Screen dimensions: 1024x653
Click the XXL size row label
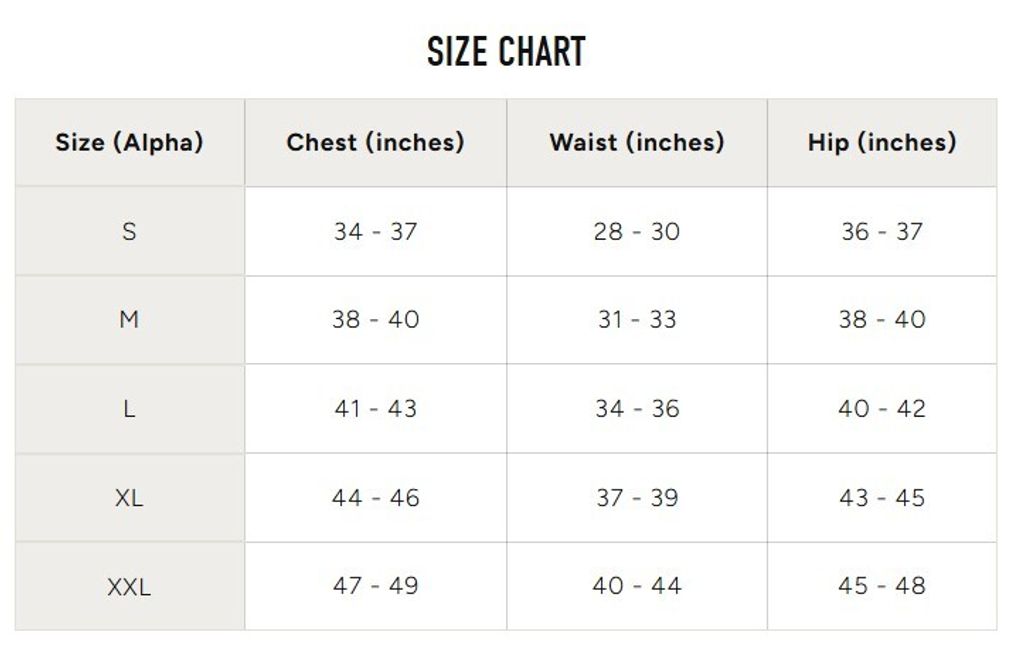point(129,586)
